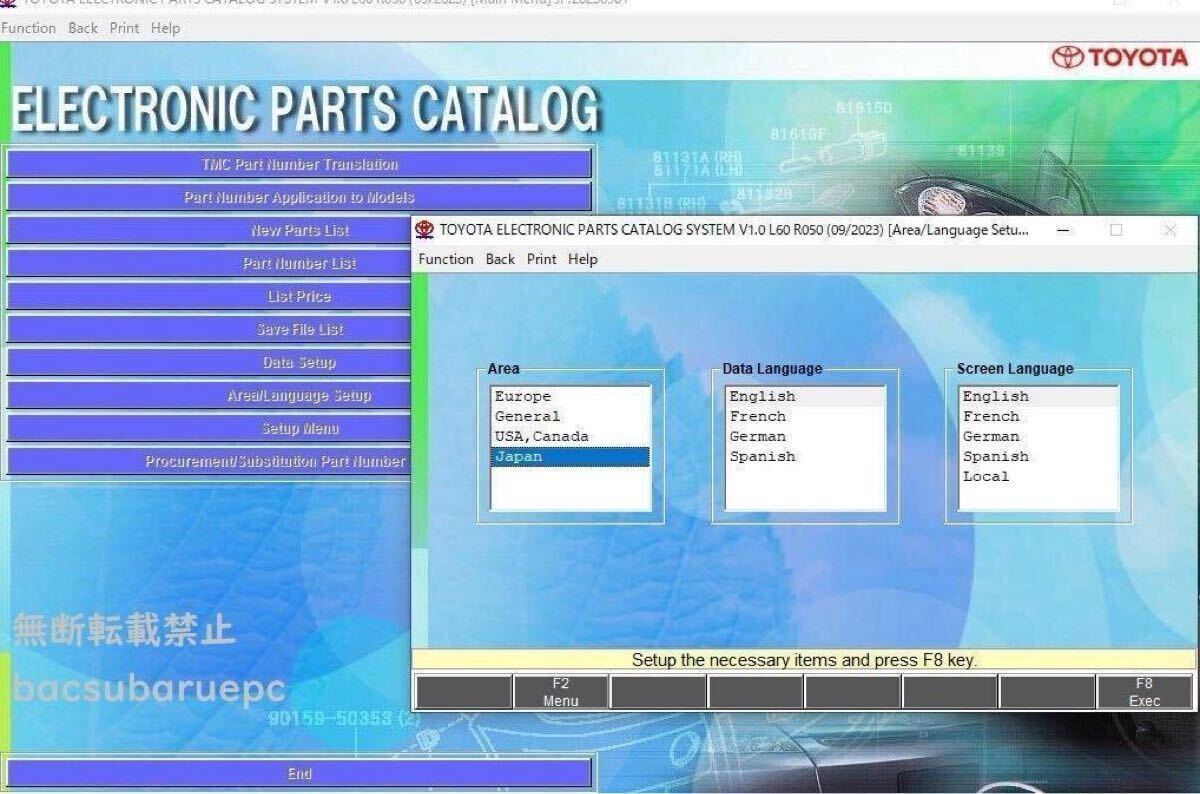The height and width of the screenshot is (794, 1200).
Task: Click the End button
Action: 299,774
